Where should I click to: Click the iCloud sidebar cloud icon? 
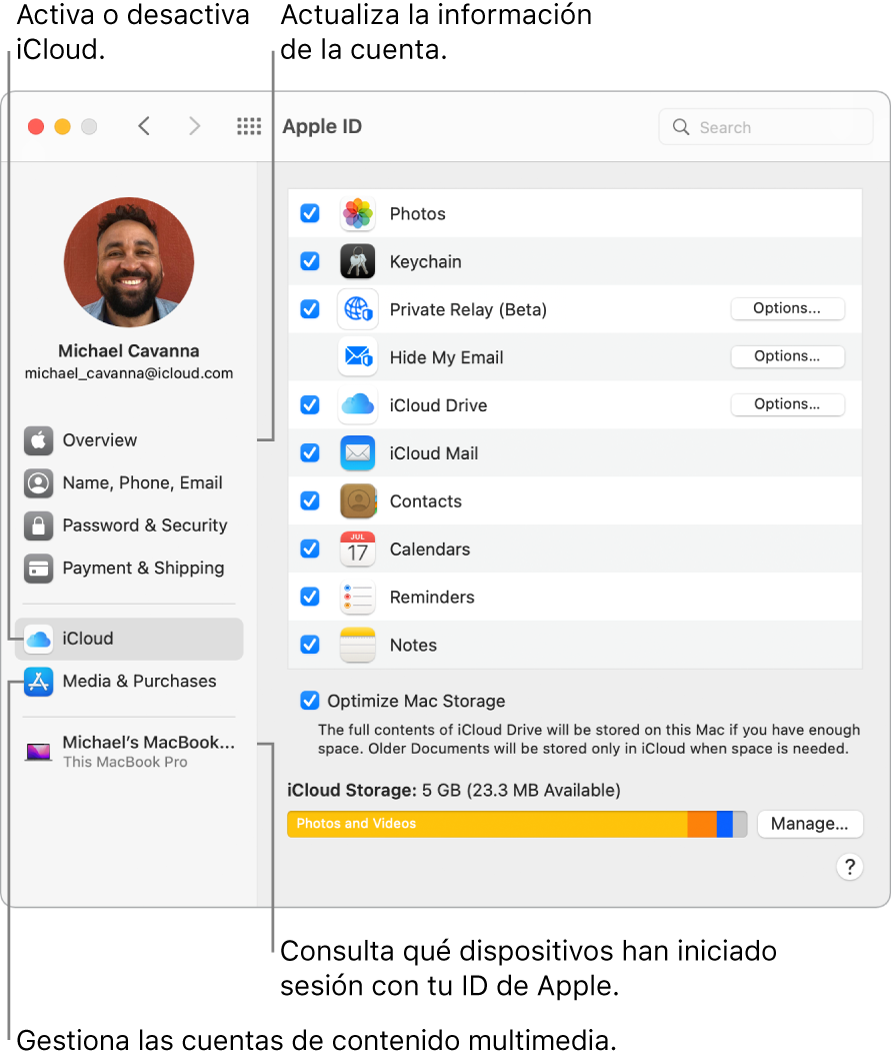[x=38, y=638]
